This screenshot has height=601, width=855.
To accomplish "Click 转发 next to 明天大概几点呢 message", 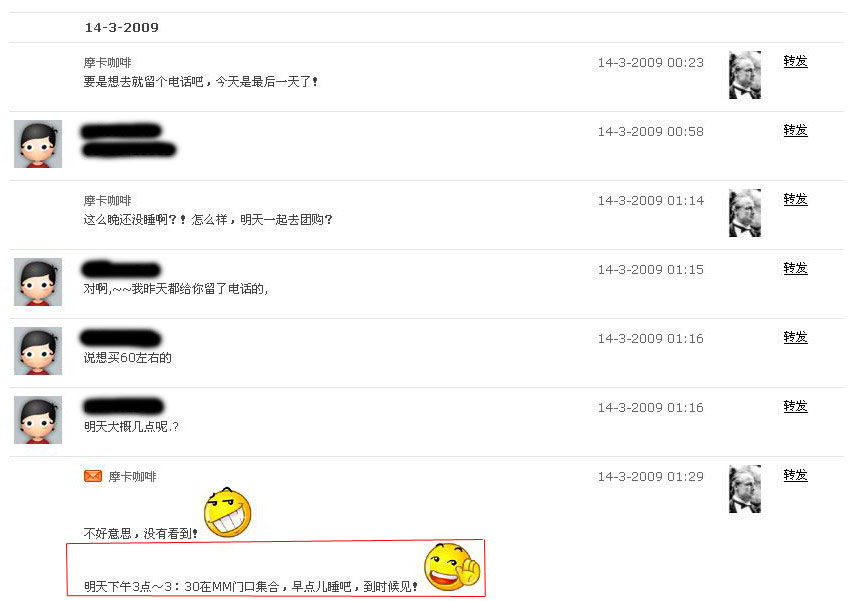I will (x=795, y=406).
